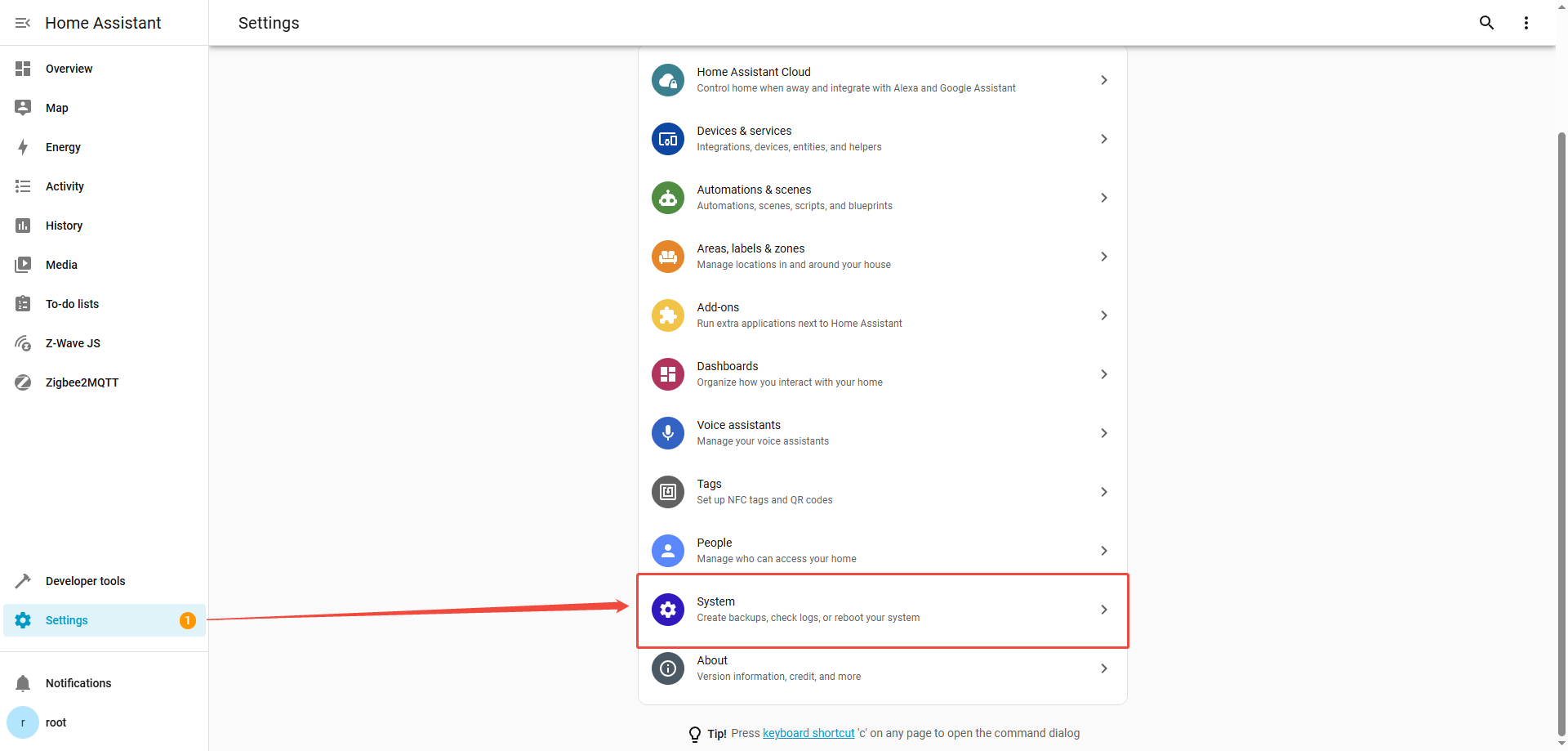1568x751 pixels.
Task: Expand the System row chevron arrow
Action: 1103,610
